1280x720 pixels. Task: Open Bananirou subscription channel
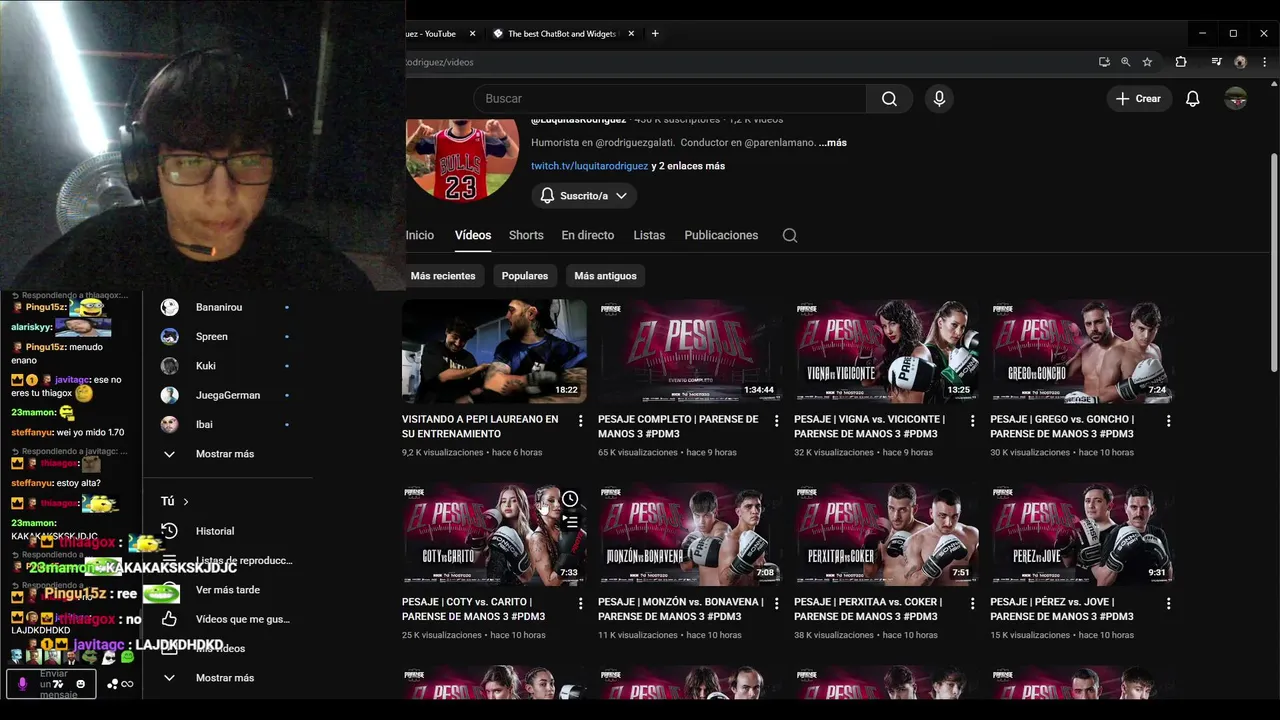tap(227, 307)
